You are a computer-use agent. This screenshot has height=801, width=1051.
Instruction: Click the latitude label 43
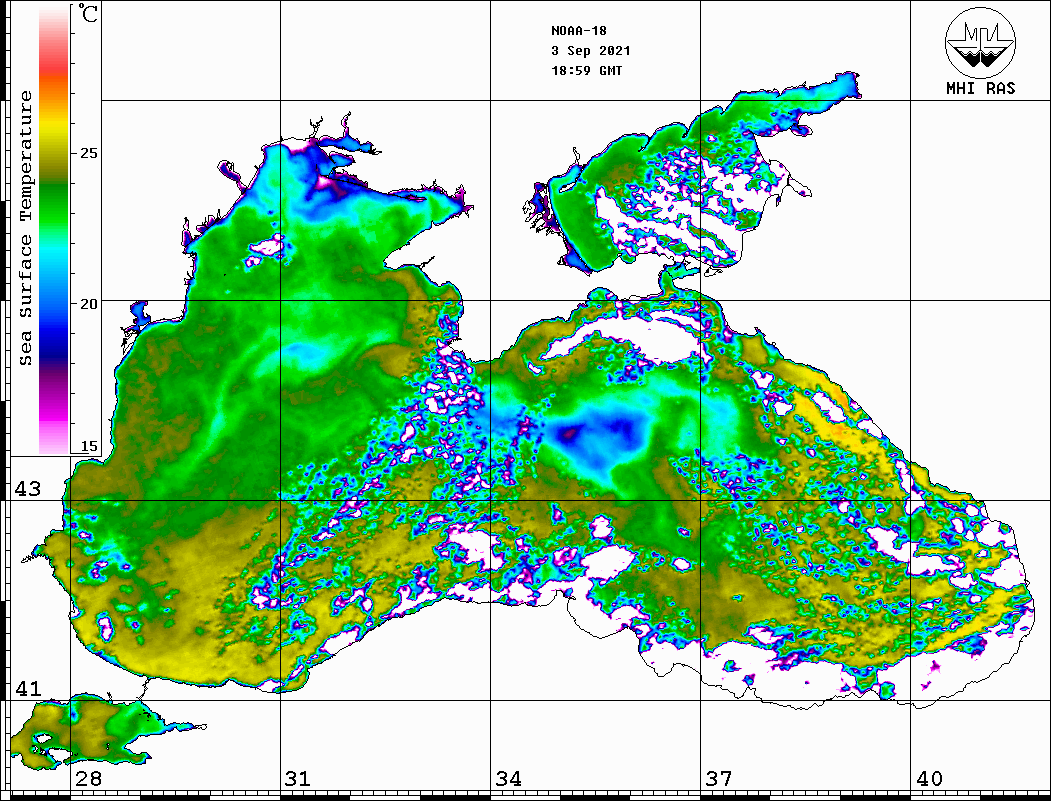click(x=27, y=489)
